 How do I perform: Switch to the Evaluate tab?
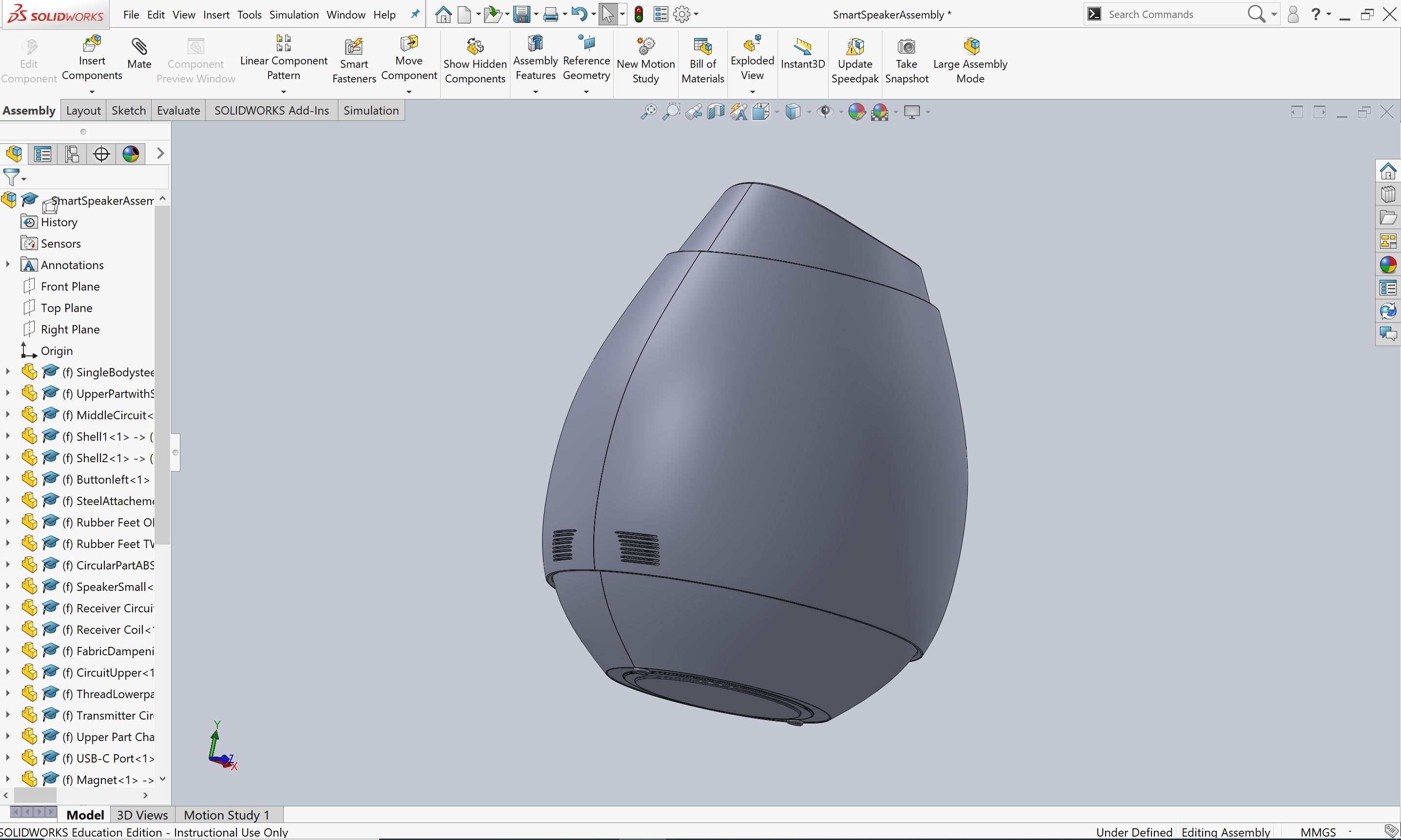(x=178, y=110)
